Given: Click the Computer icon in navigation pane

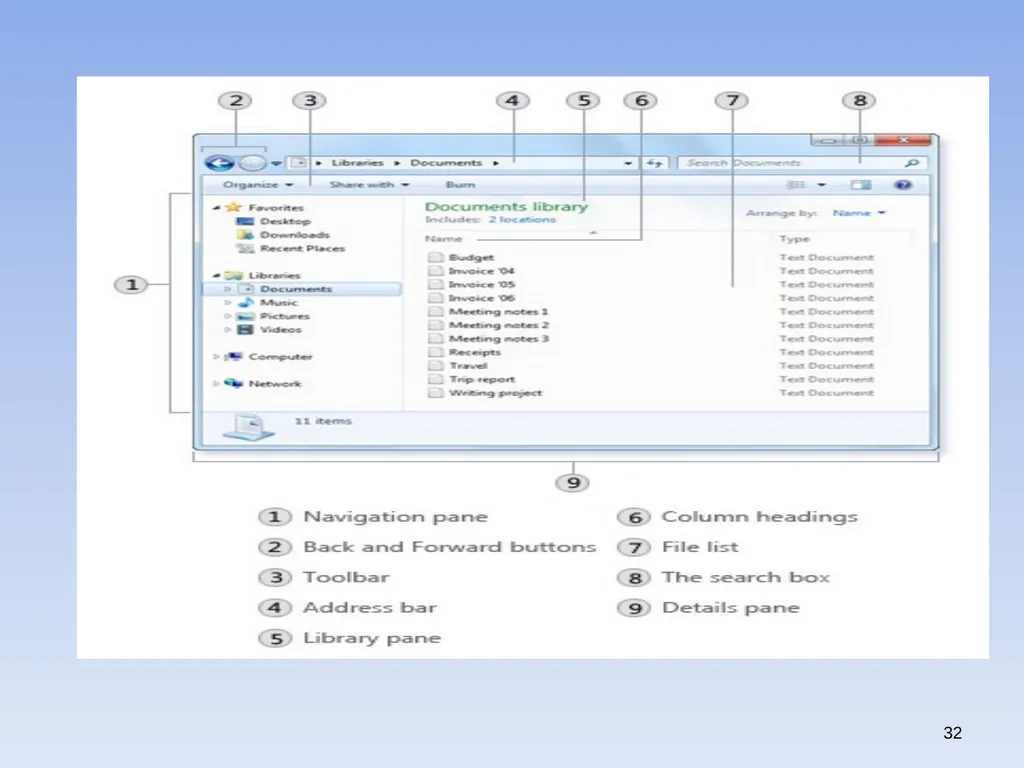Looking at the screenshot, I should tap(234, 357).
